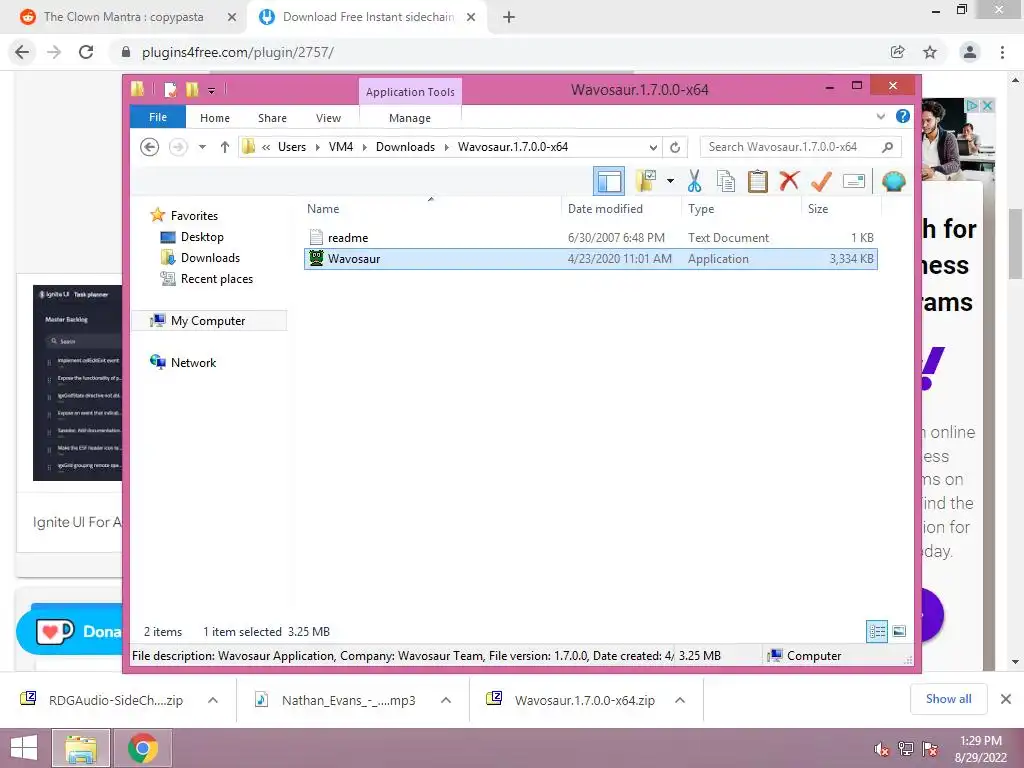The height and width of the screenshot is (768, 1024).
Task: Click the Copy icon in Explorer toolbar
Action: click(x=726, y=181)
